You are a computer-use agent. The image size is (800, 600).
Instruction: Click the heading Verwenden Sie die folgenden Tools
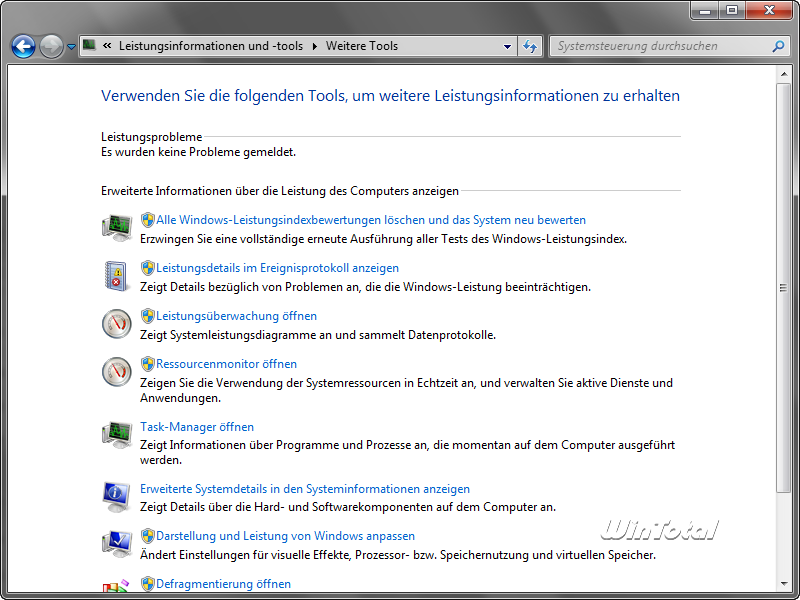[390, 95]
